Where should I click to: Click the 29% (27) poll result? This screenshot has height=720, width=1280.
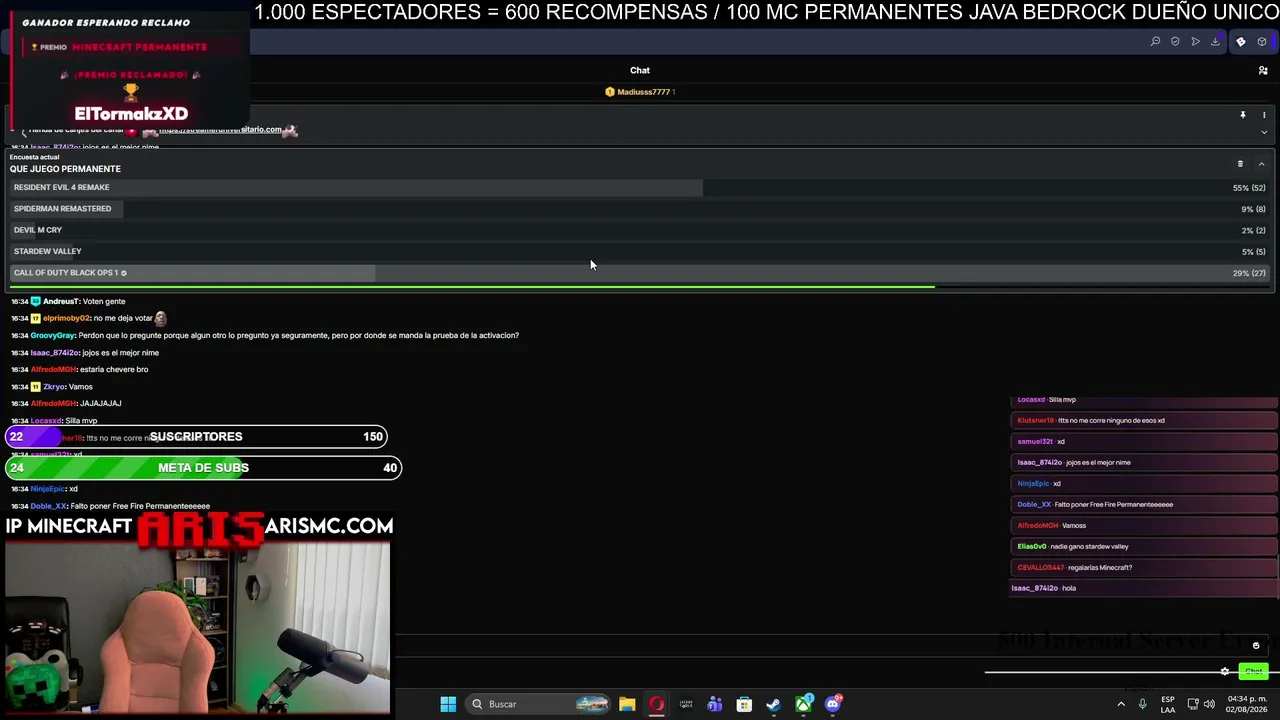pyautogui.click(x=1249, y=273)
